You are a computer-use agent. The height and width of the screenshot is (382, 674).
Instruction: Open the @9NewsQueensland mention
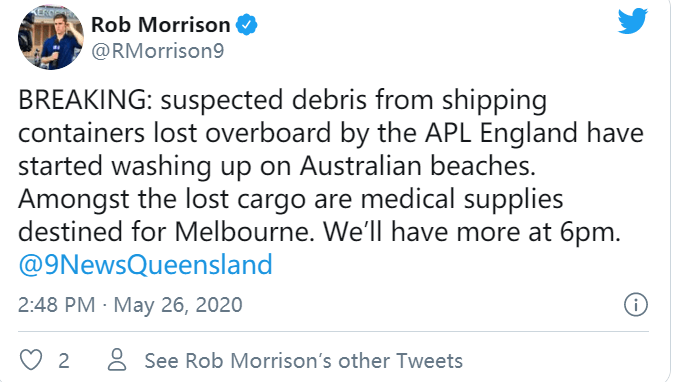point(145,264)
